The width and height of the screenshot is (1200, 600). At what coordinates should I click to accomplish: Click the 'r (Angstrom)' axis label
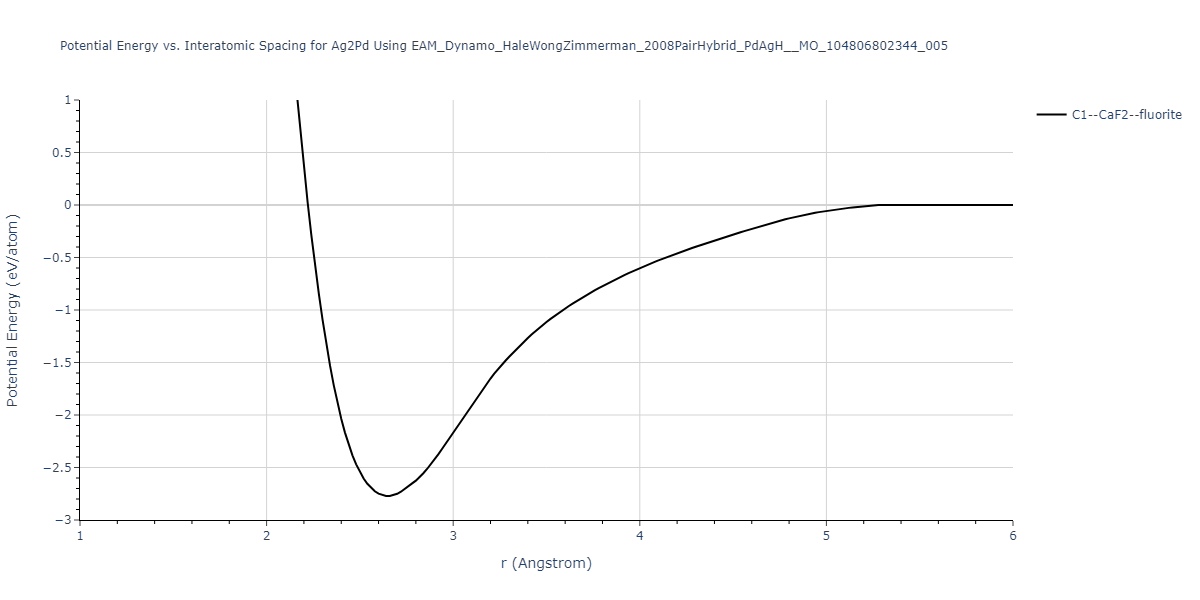546,563
